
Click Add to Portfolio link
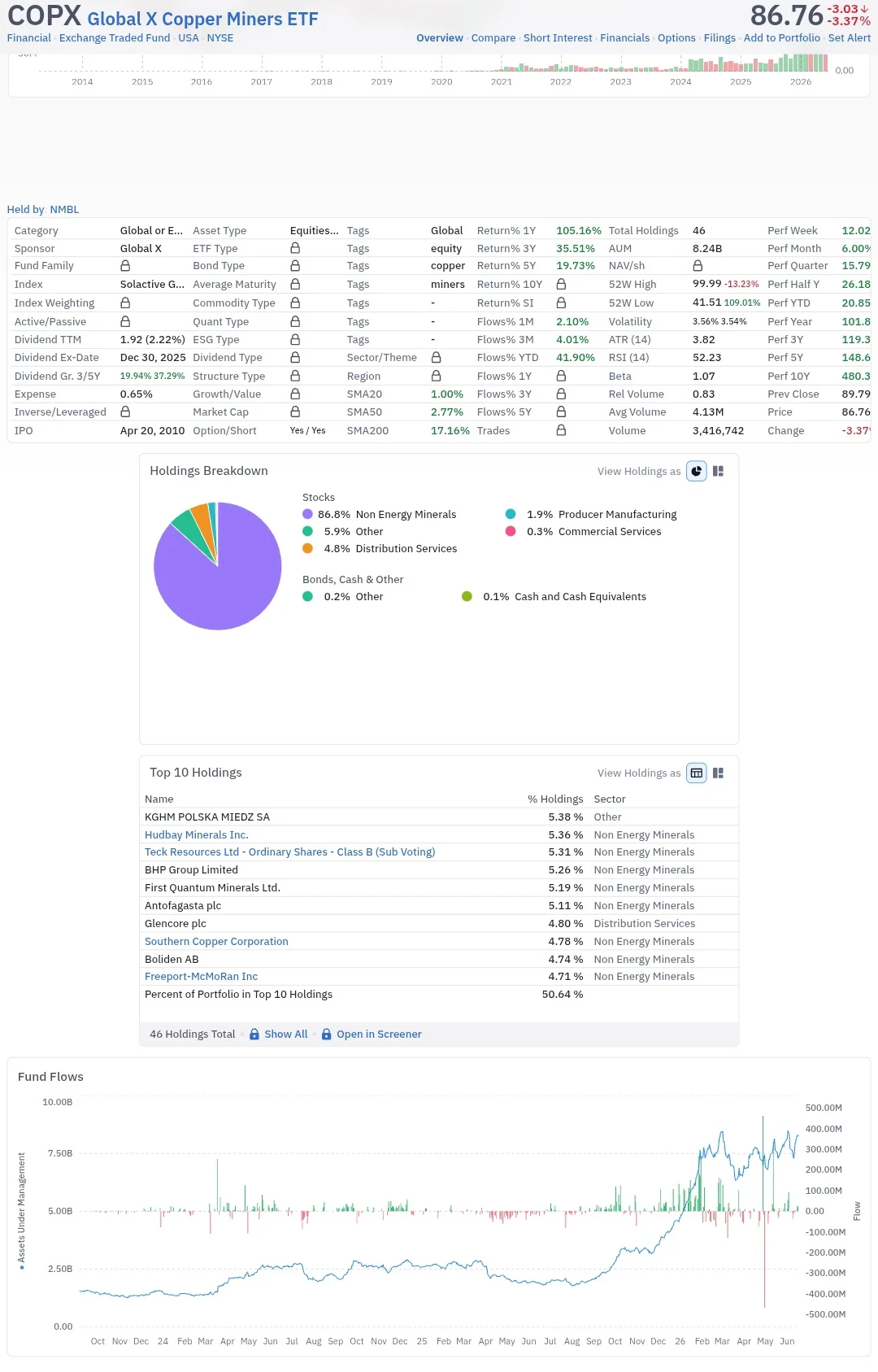782,38
